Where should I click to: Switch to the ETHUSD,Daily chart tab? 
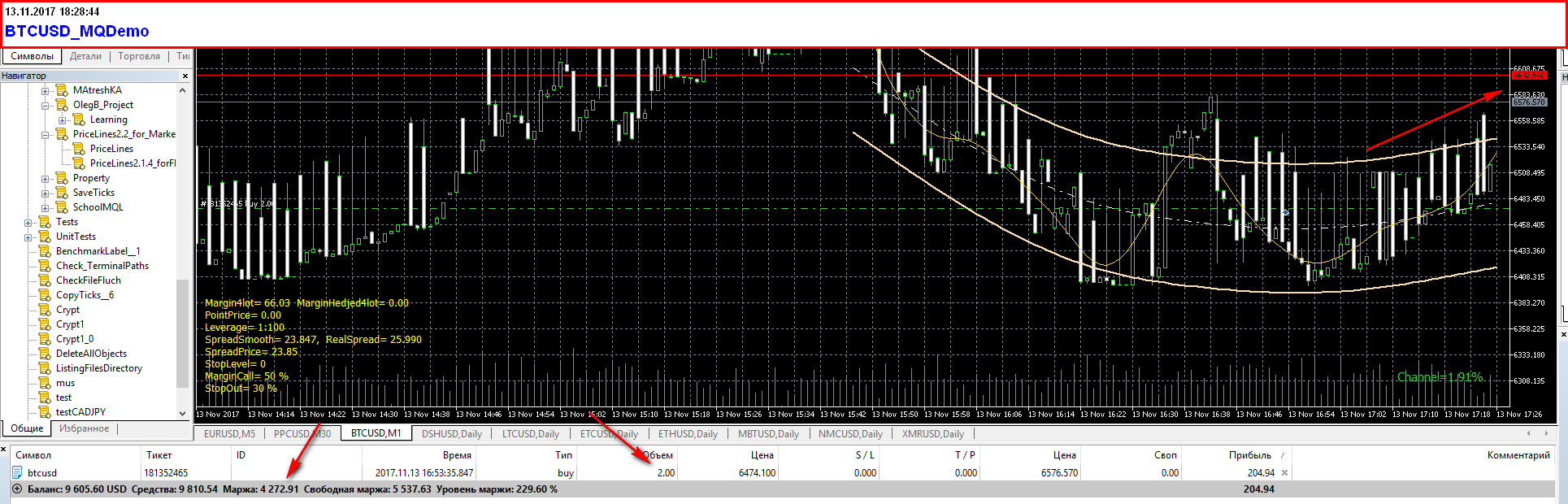tap(688, 433)
